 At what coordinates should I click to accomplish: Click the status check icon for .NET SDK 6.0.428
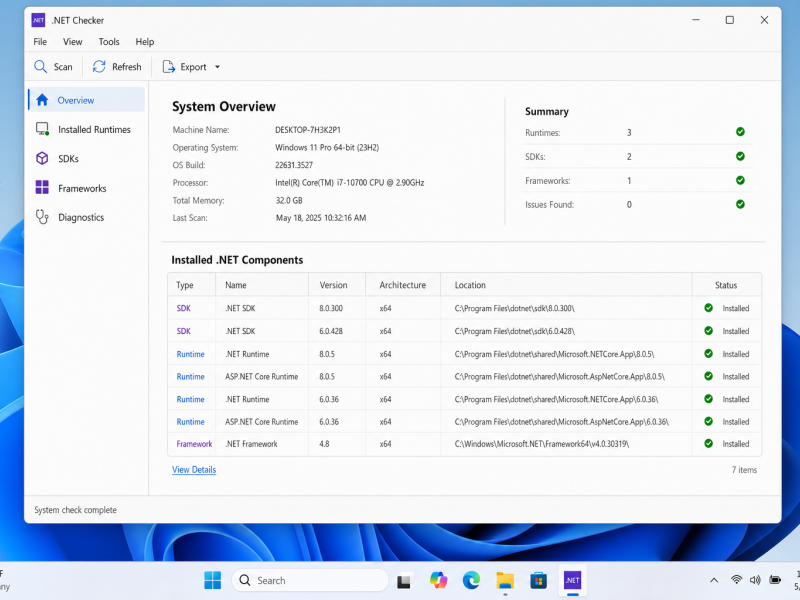[x=709, y=331]
